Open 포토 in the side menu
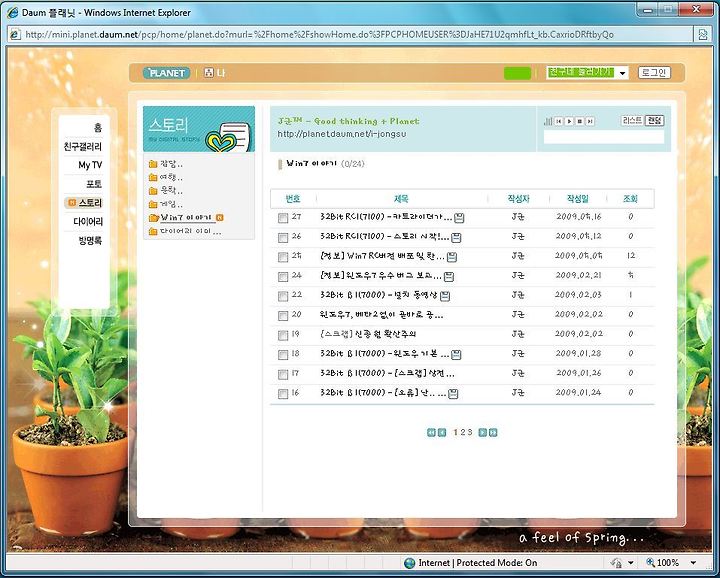 (94, 184)
